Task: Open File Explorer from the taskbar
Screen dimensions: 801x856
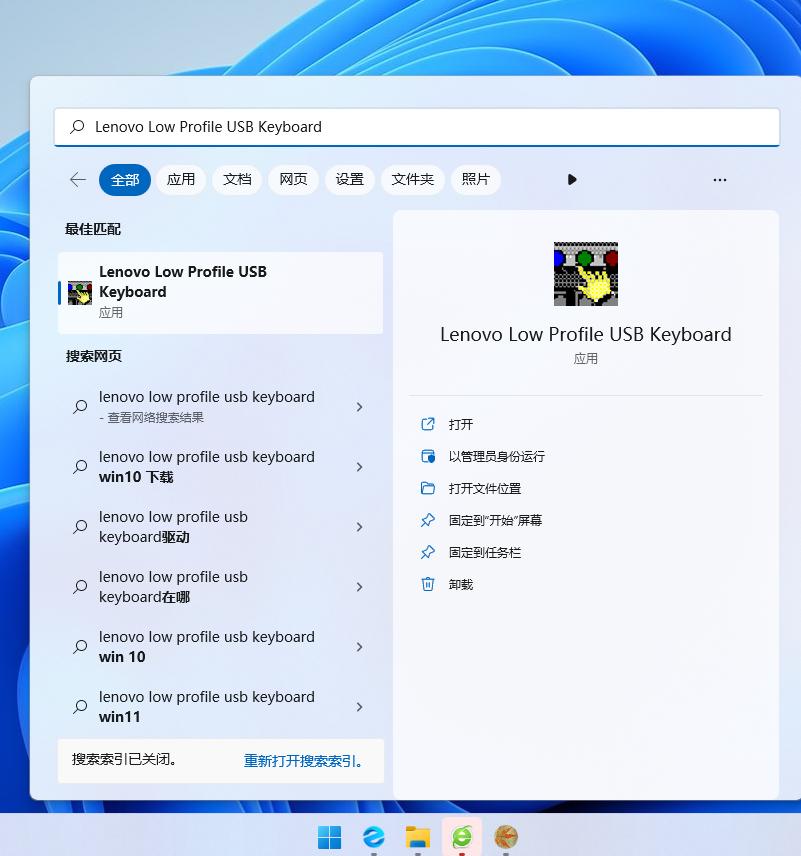Action: tap(418, 837)
